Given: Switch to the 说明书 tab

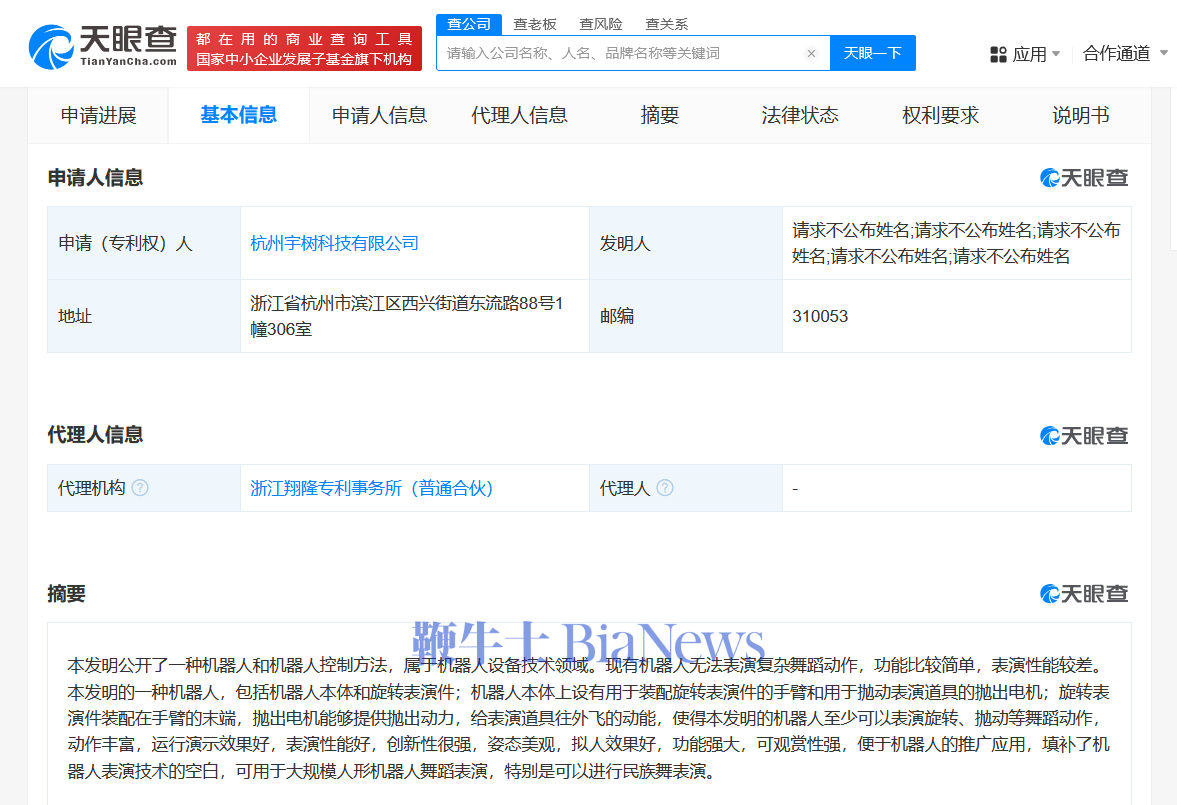Looking at the screenshot, I should point(1081,116).
